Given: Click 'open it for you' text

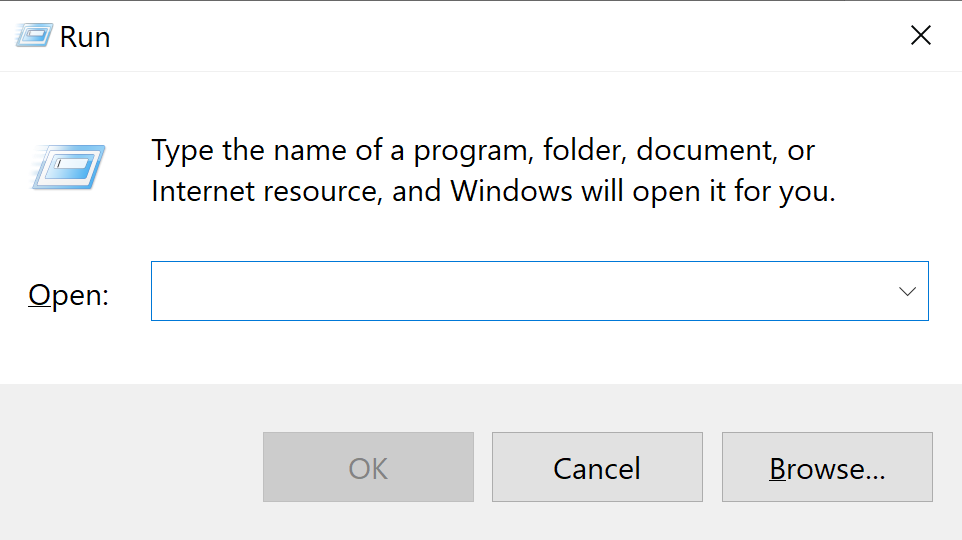Looking at the screenshot, I should click(x=734, y=191).
